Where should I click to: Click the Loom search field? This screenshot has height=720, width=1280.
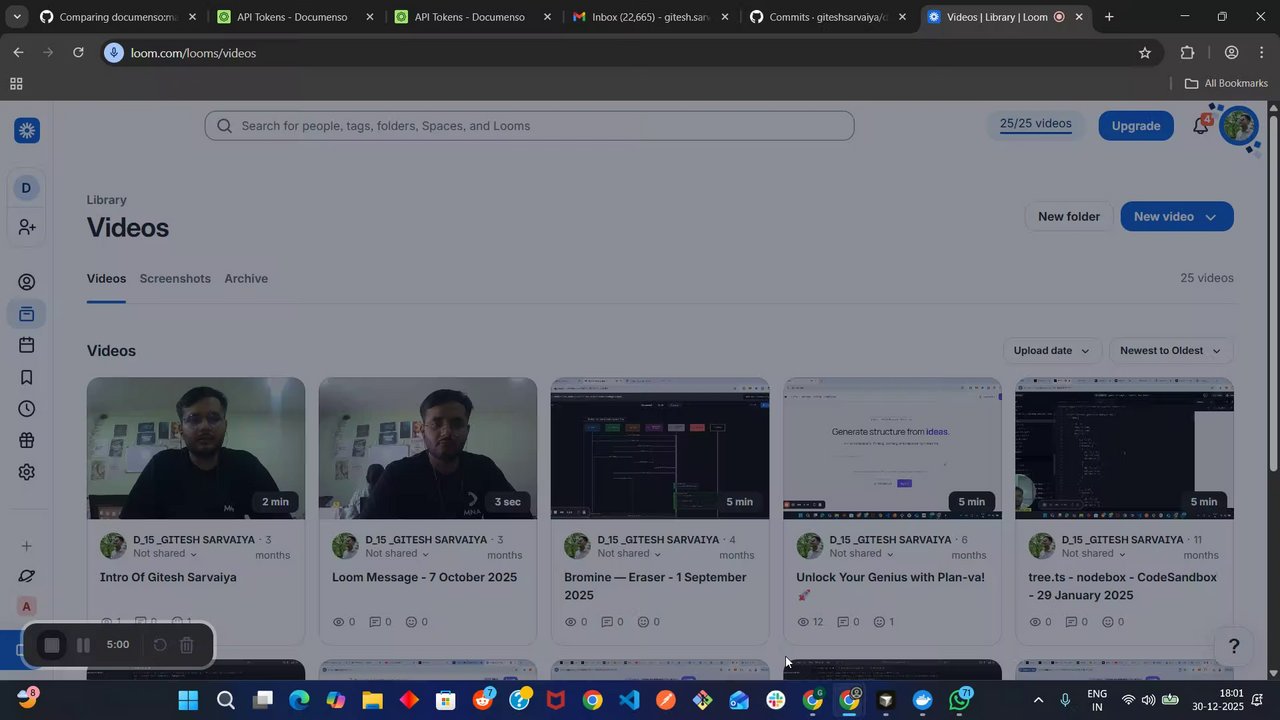(x=530, y=126)
